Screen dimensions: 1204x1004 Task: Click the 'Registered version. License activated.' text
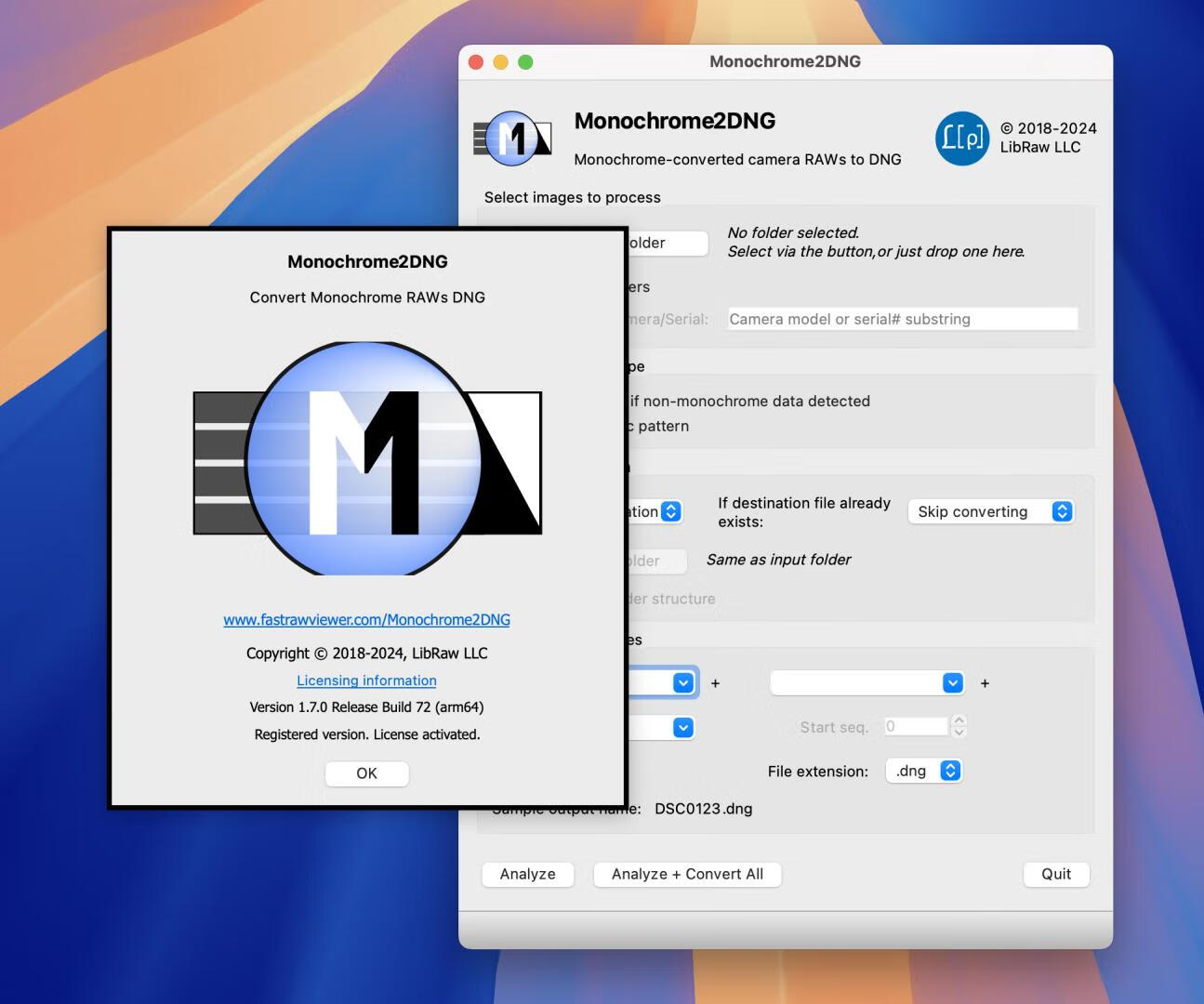[x=367, y=734]
